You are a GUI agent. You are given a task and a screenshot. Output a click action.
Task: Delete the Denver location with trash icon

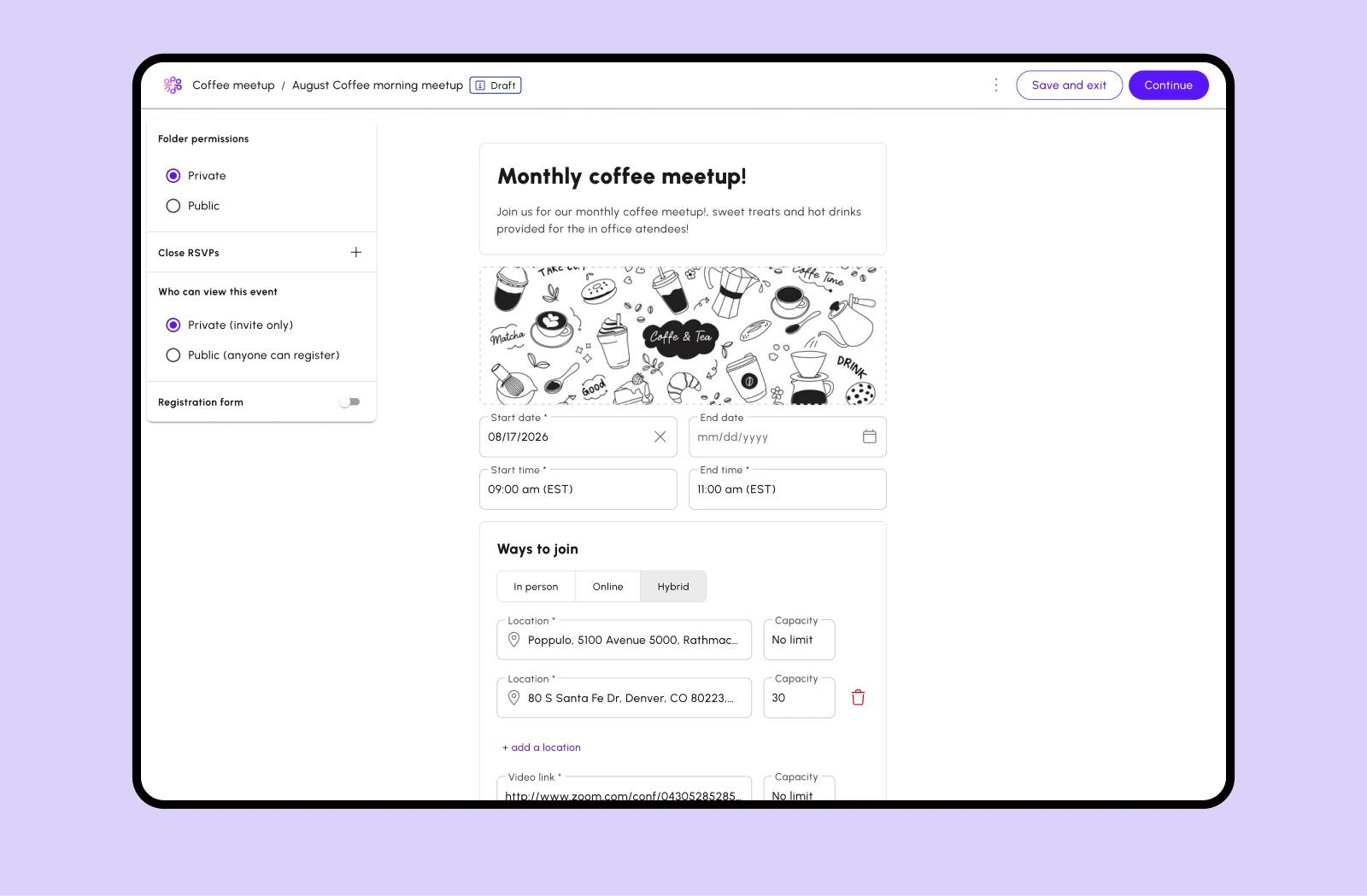point(859,698)
